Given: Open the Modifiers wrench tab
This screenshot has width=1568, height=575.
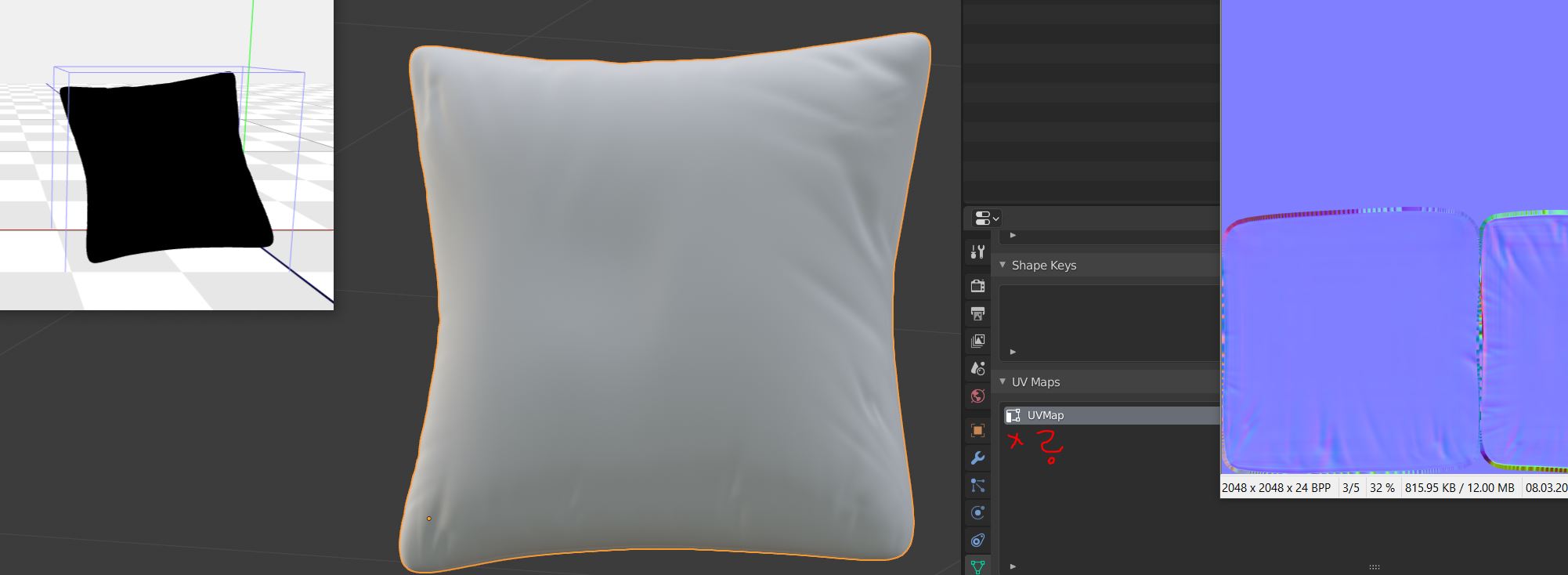Looking at the screenshot, I should click(x=977, y=457).
